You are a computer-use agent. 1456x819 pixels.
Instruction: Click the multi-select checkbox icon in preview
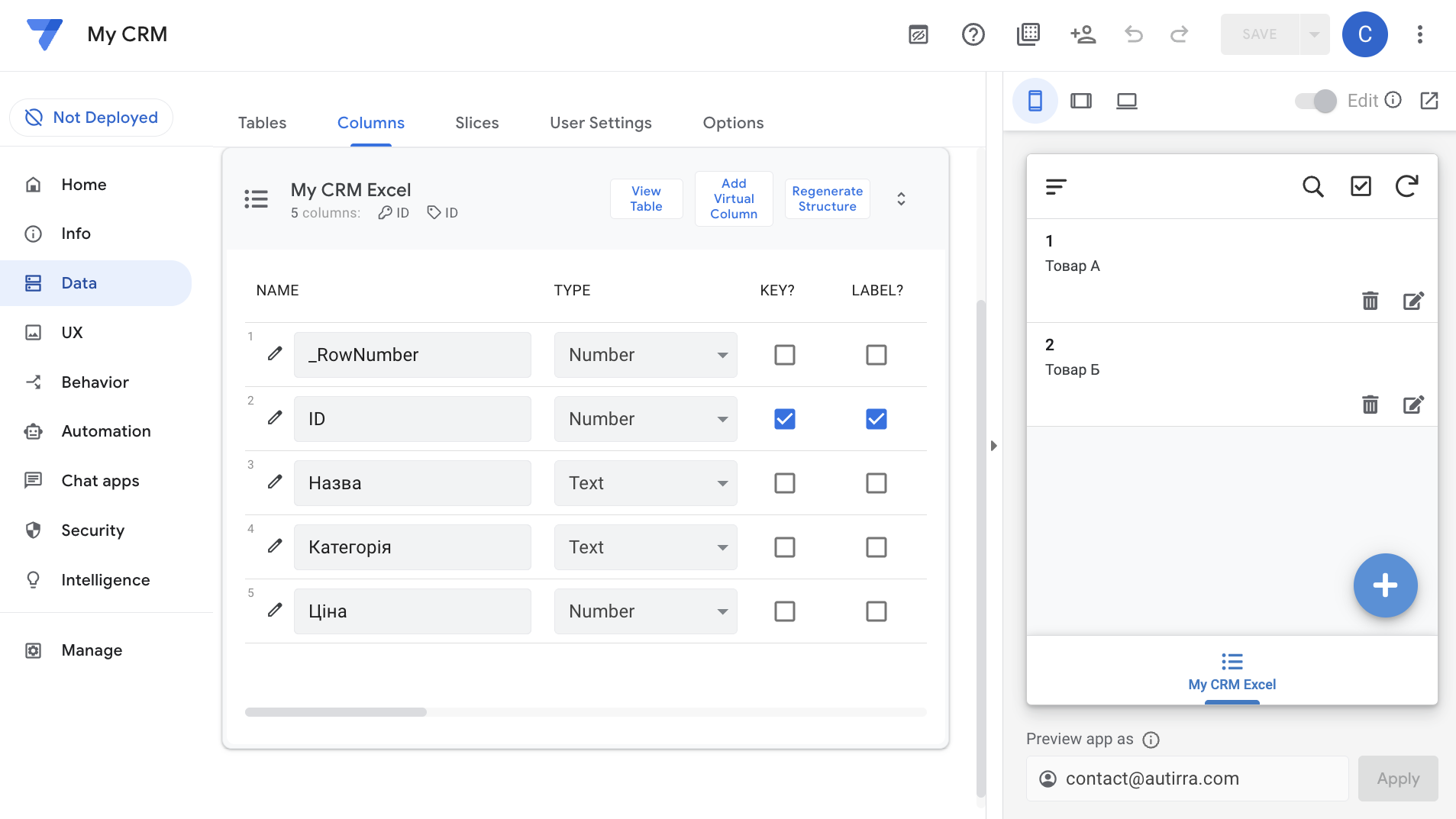[x=1361, y=186]
